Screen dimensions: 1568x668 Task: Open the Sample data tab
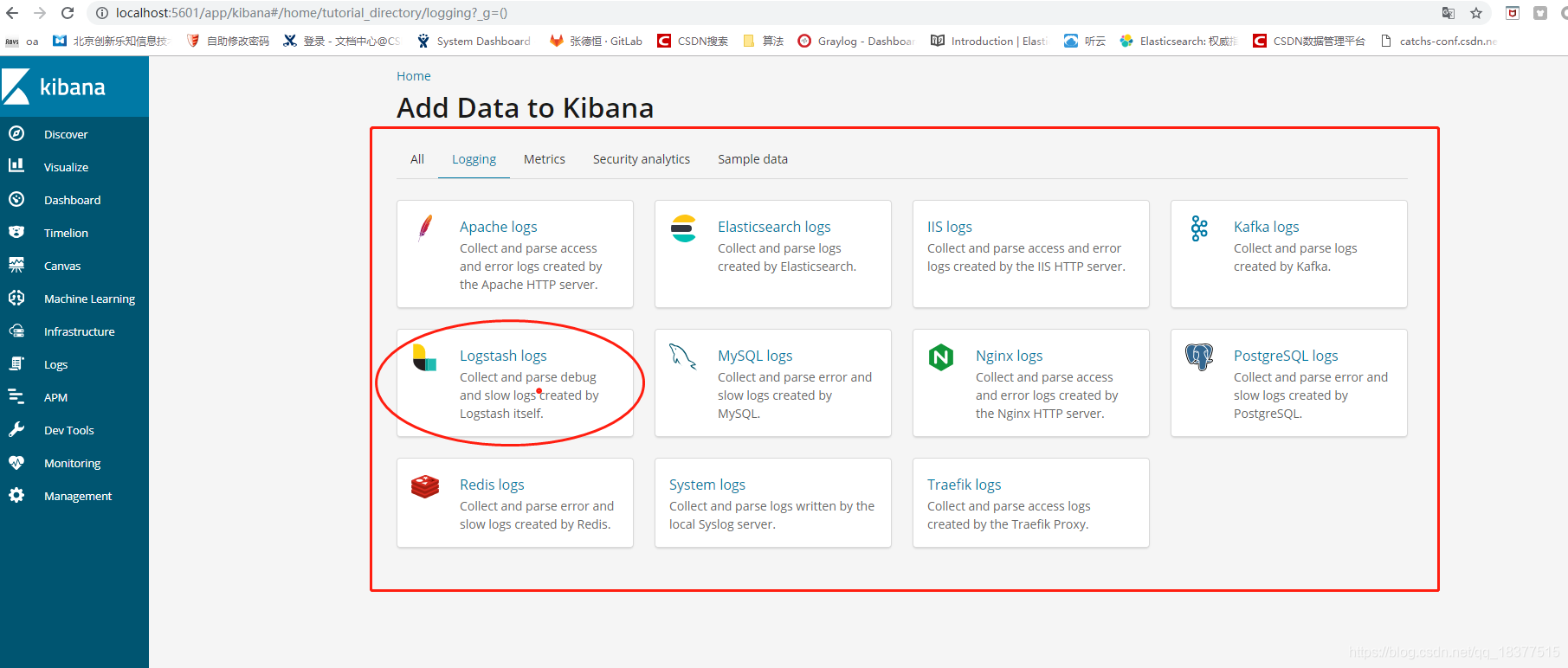pyautogui.click(x=752, y=159)
